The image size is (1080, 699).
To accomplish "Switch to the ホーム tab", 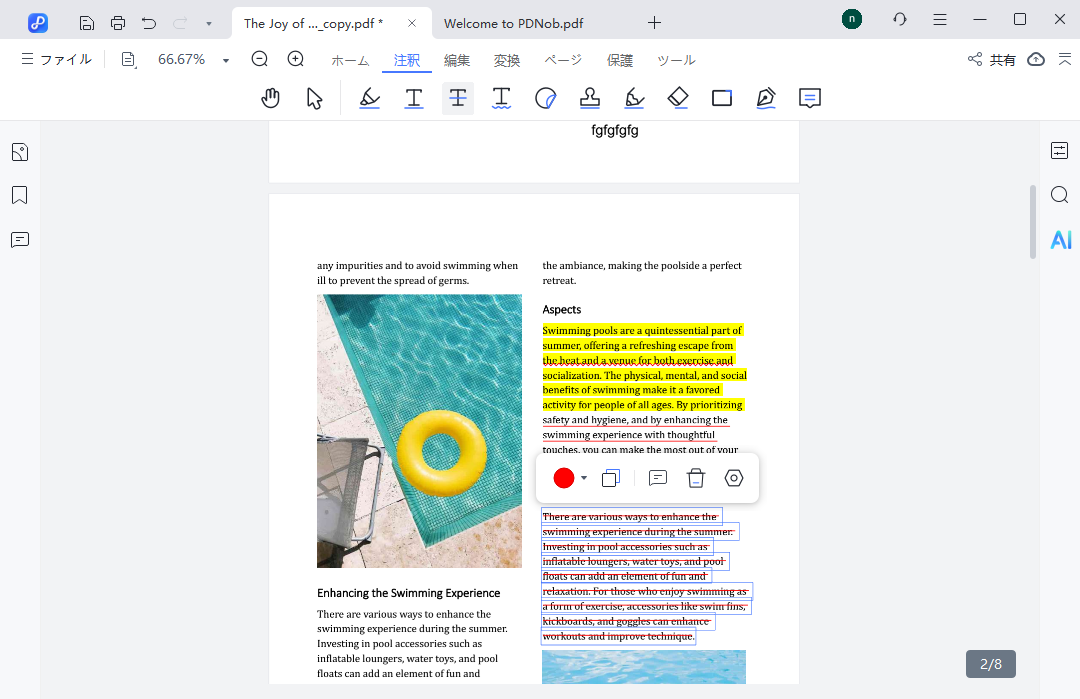I will [350, 60].
